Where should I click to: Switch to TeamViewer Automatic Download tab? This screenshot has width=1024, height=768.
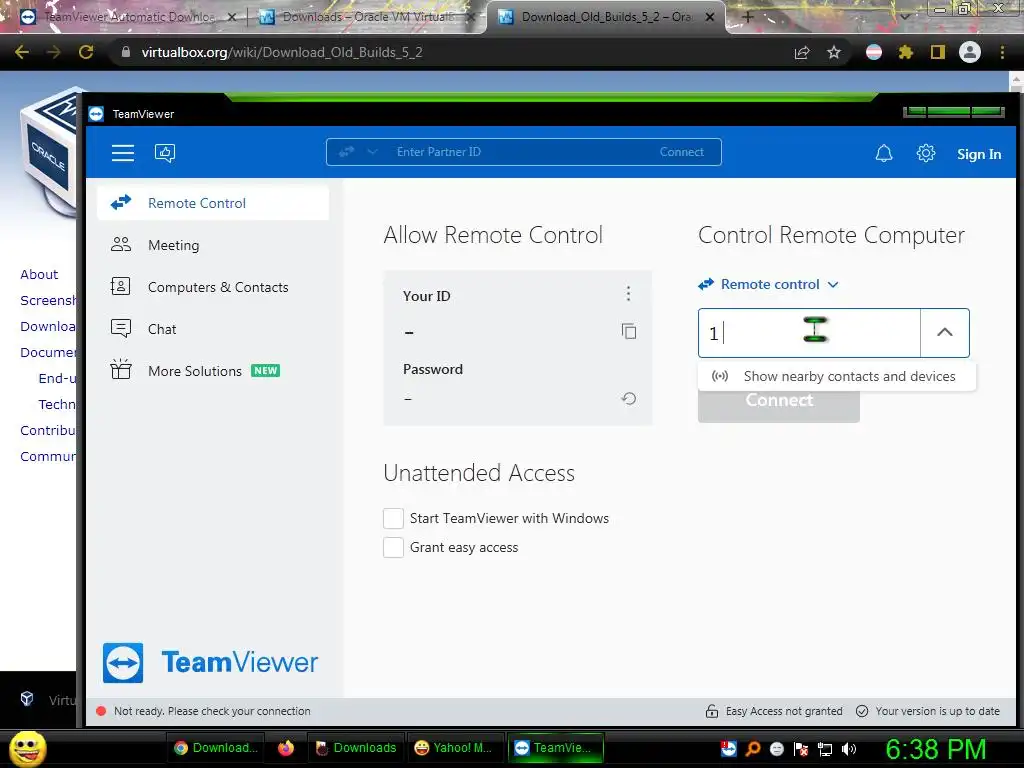click(129, 17)
